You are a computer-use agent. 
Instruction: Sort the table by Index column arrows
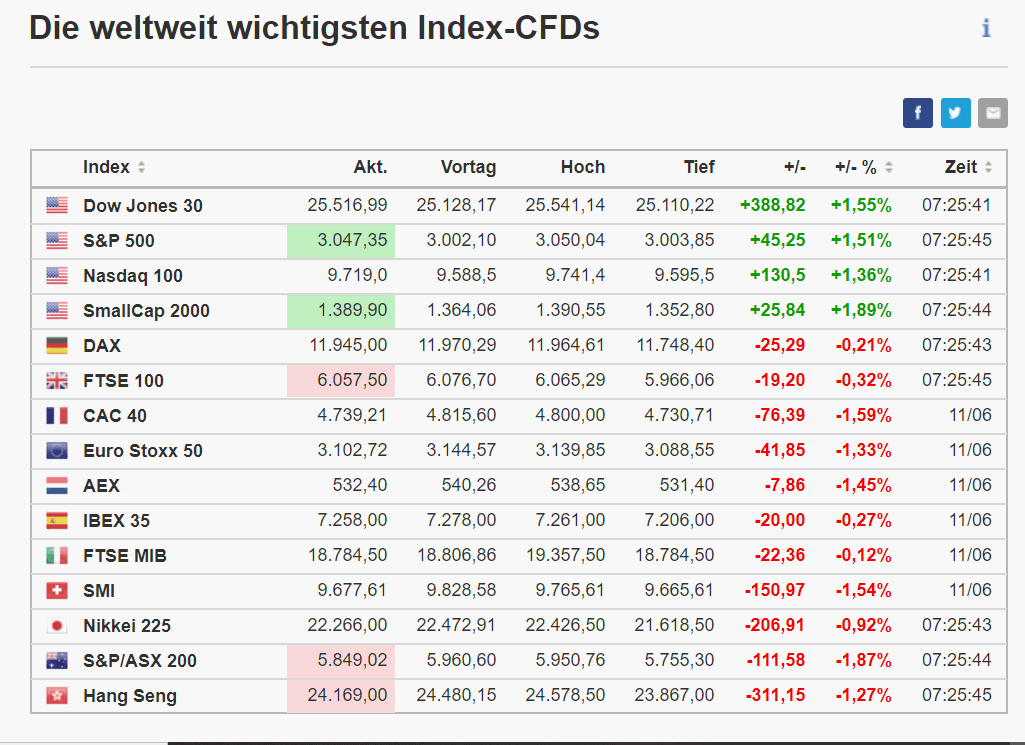tap(141, 168)
